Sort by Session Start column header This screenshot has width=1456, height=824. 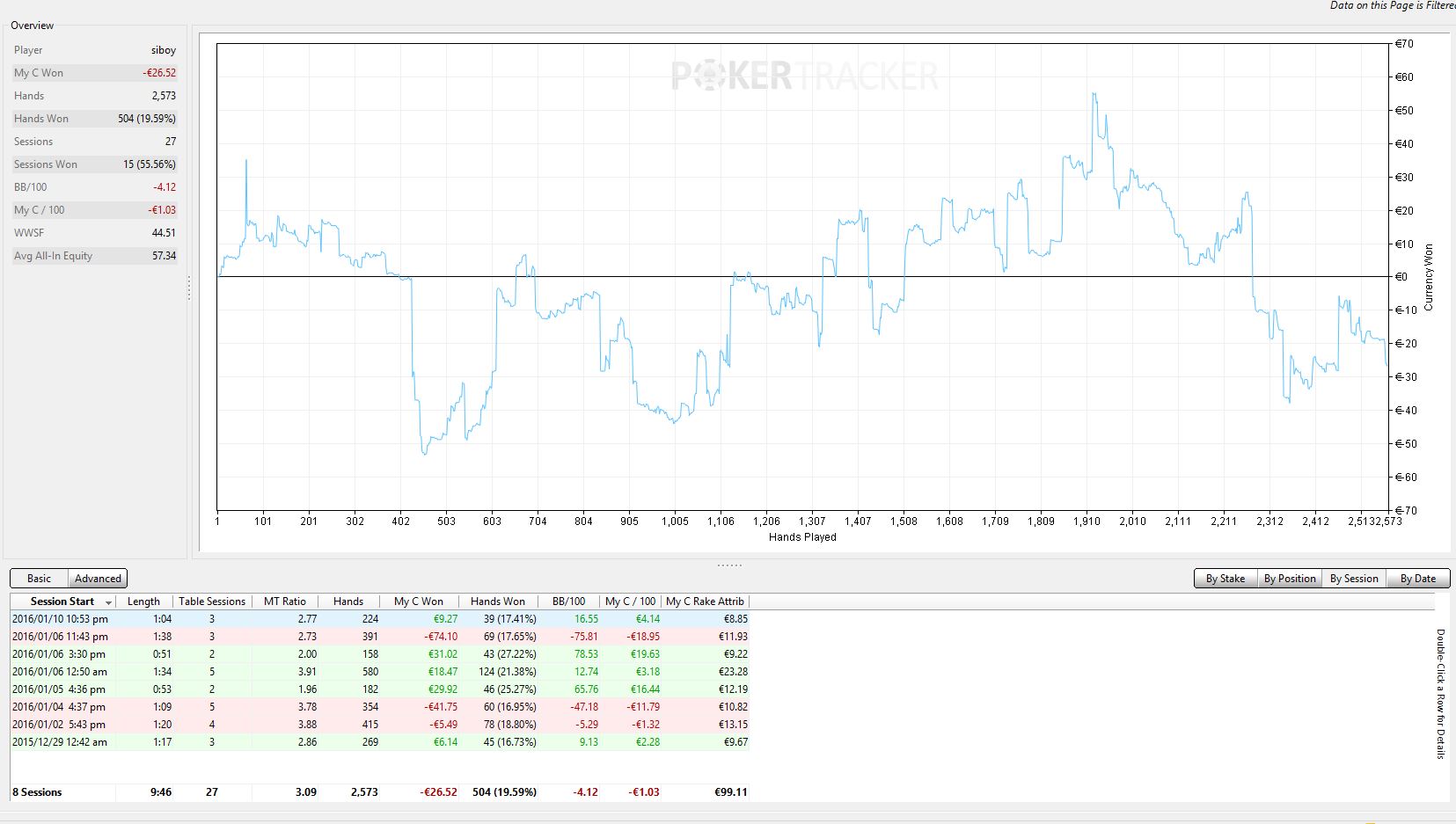tap(62, 602)
